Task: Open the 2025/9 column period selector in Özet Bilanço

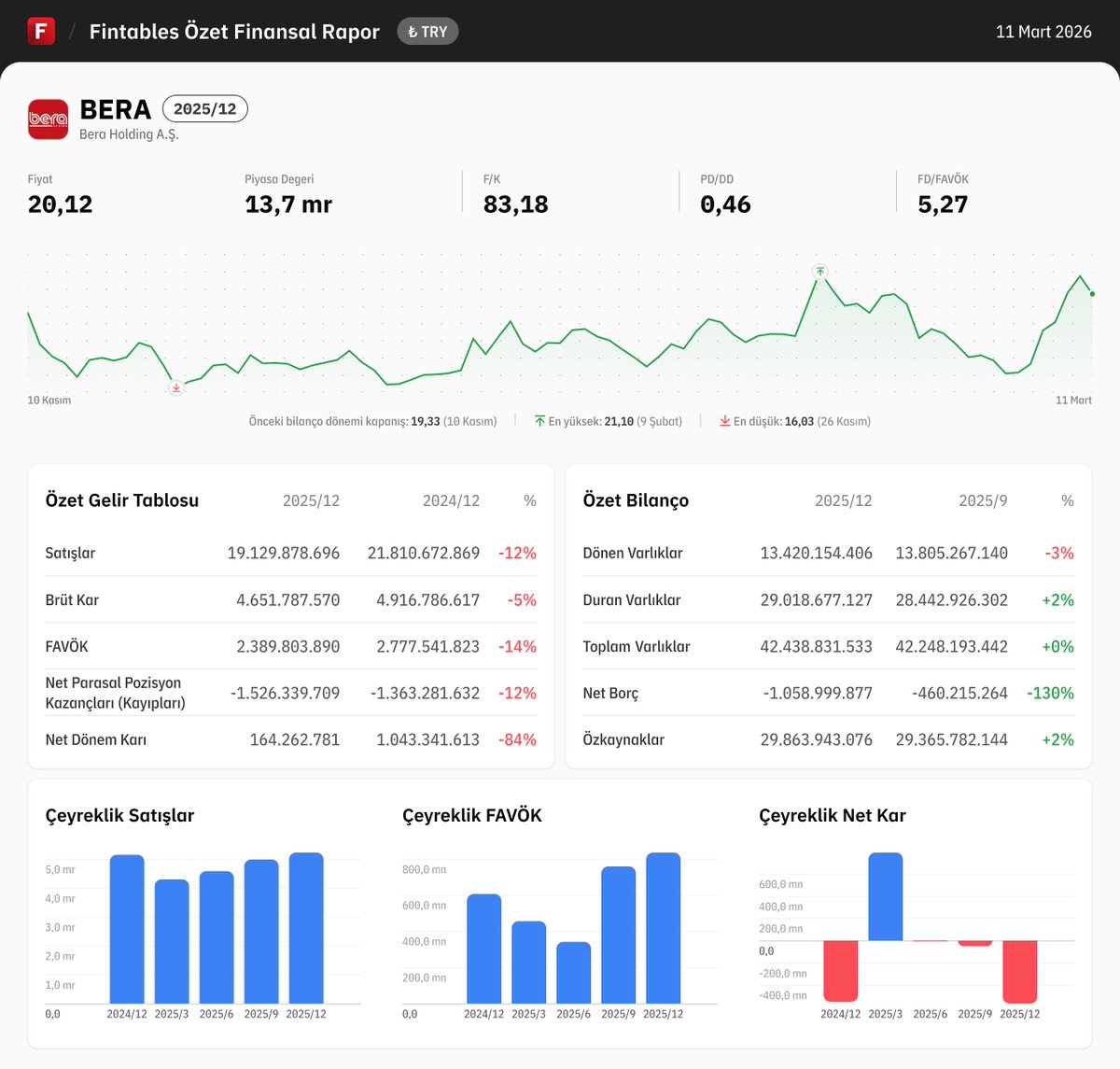Action: 983,500
